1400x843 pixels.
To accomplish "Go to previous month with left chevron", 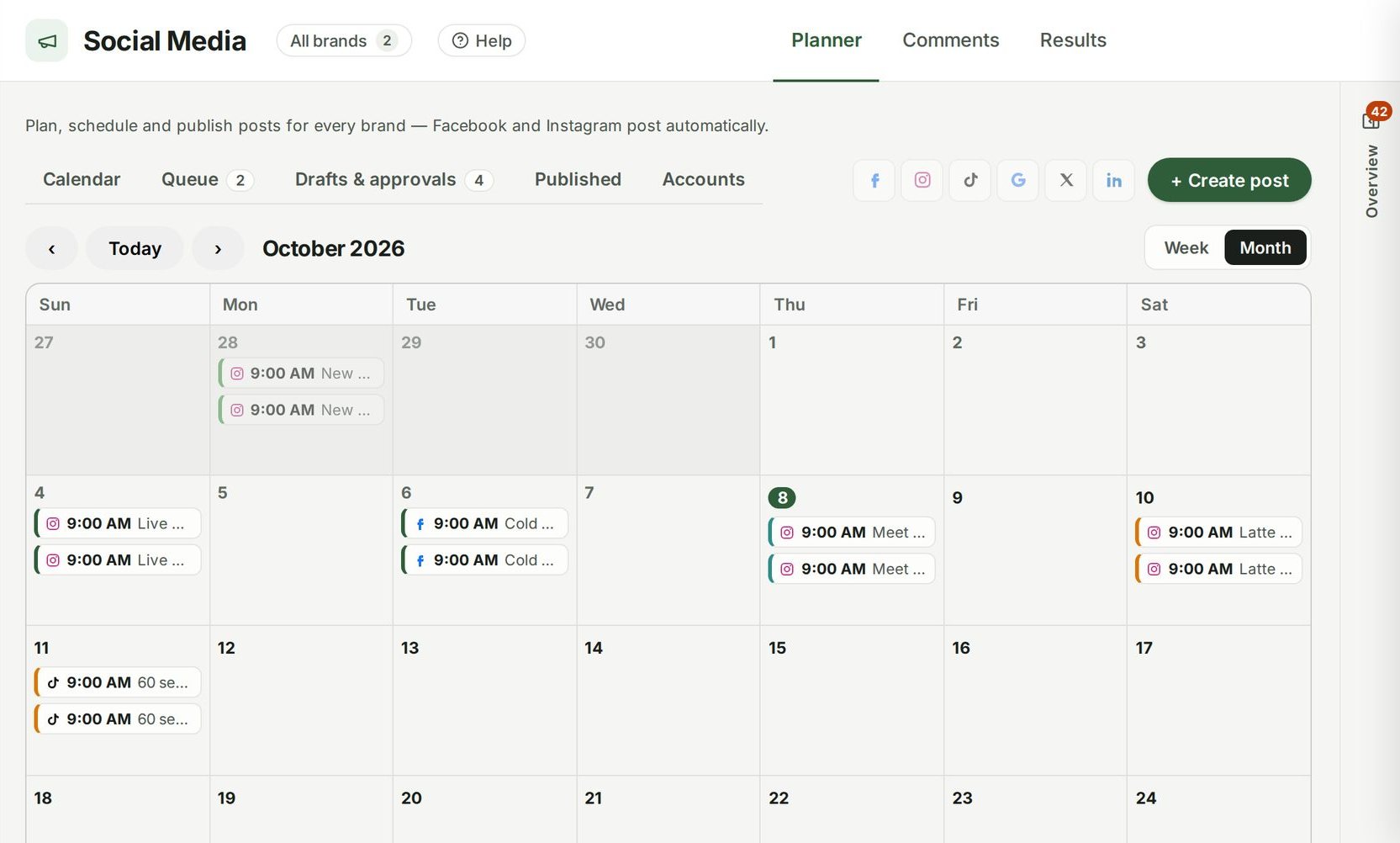I will pyautogui.click(x=51, y=248).
